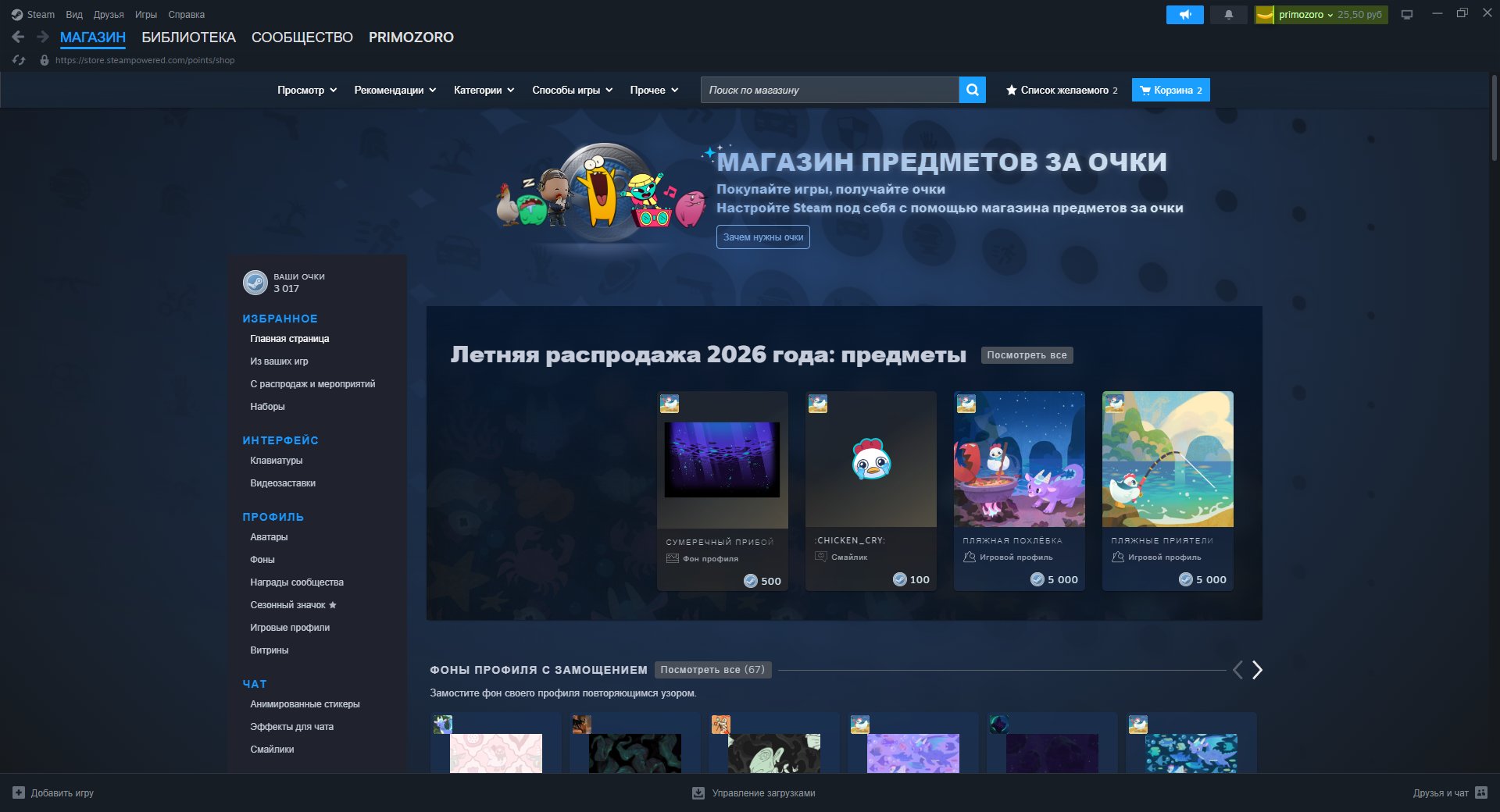Expand the Прочее dropdown

(655, 90)
